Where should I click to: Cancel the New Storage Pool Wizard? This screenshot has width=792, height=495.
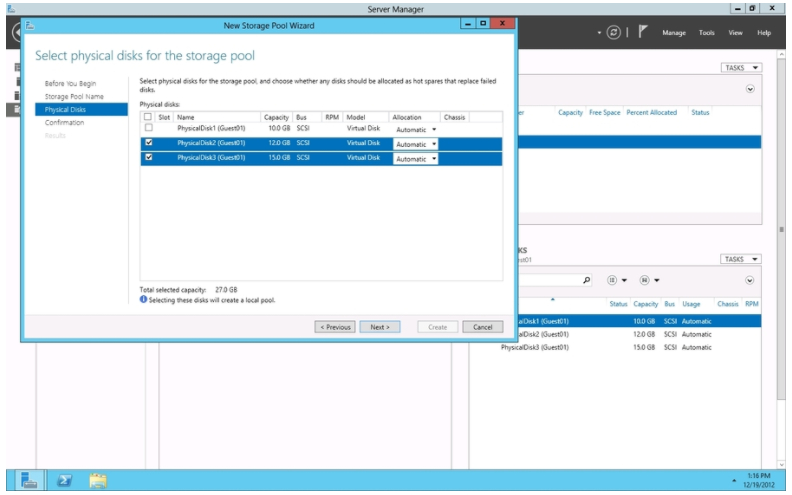pyautogui.click(x=482, y=327)
